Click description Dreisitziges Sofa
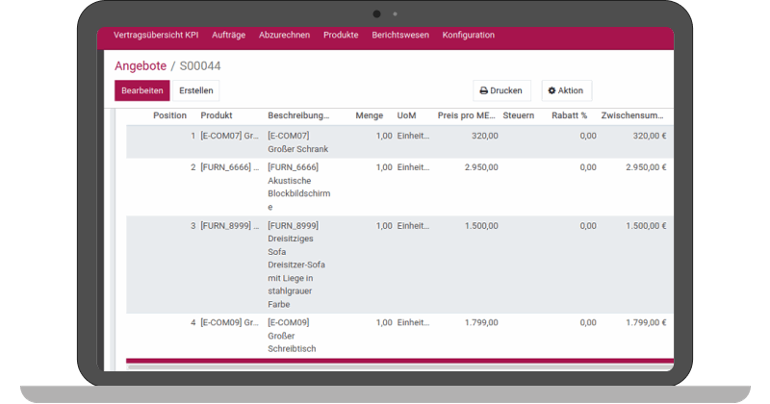This screenshot has height=404, width=770. click(x=291, y=245)
